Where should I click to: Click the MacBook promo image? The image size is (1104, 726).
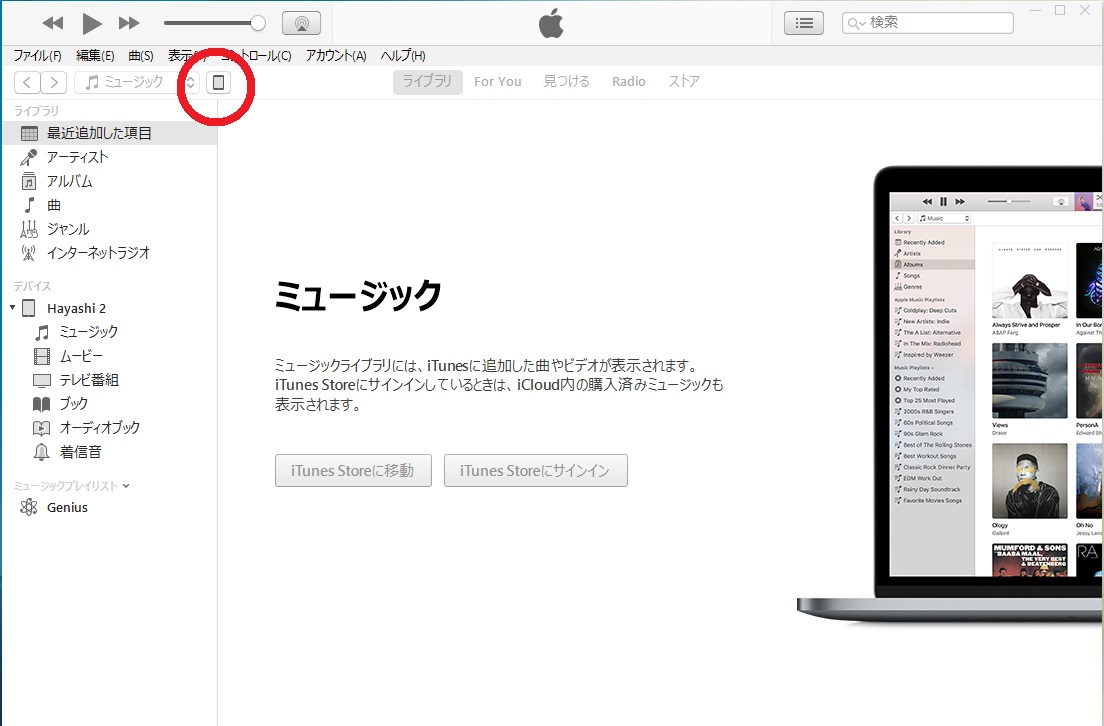[x=950, y=396]
